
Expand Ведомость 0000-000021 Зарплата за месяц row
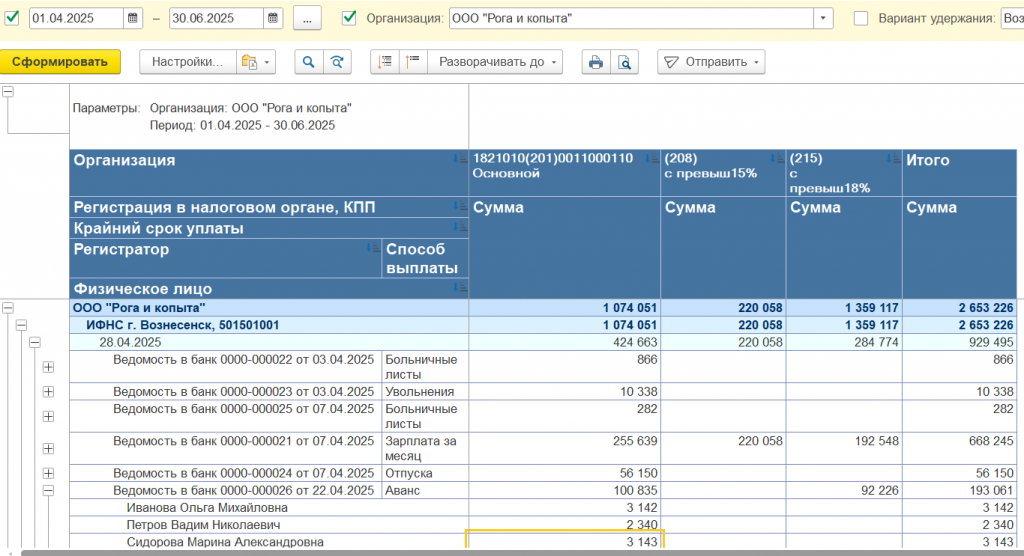click(x=48, y=448)
